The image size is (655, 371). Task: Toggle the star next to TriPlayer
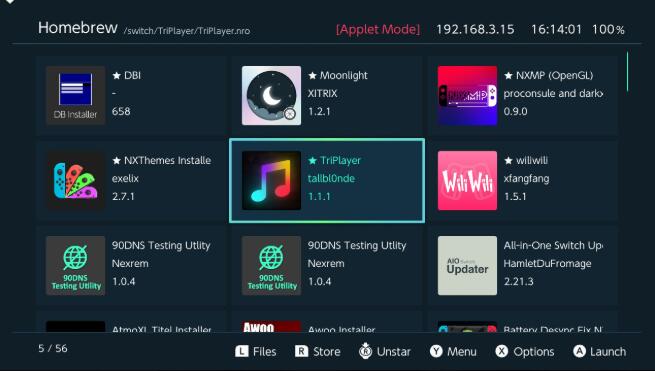(x=312, y=160)
